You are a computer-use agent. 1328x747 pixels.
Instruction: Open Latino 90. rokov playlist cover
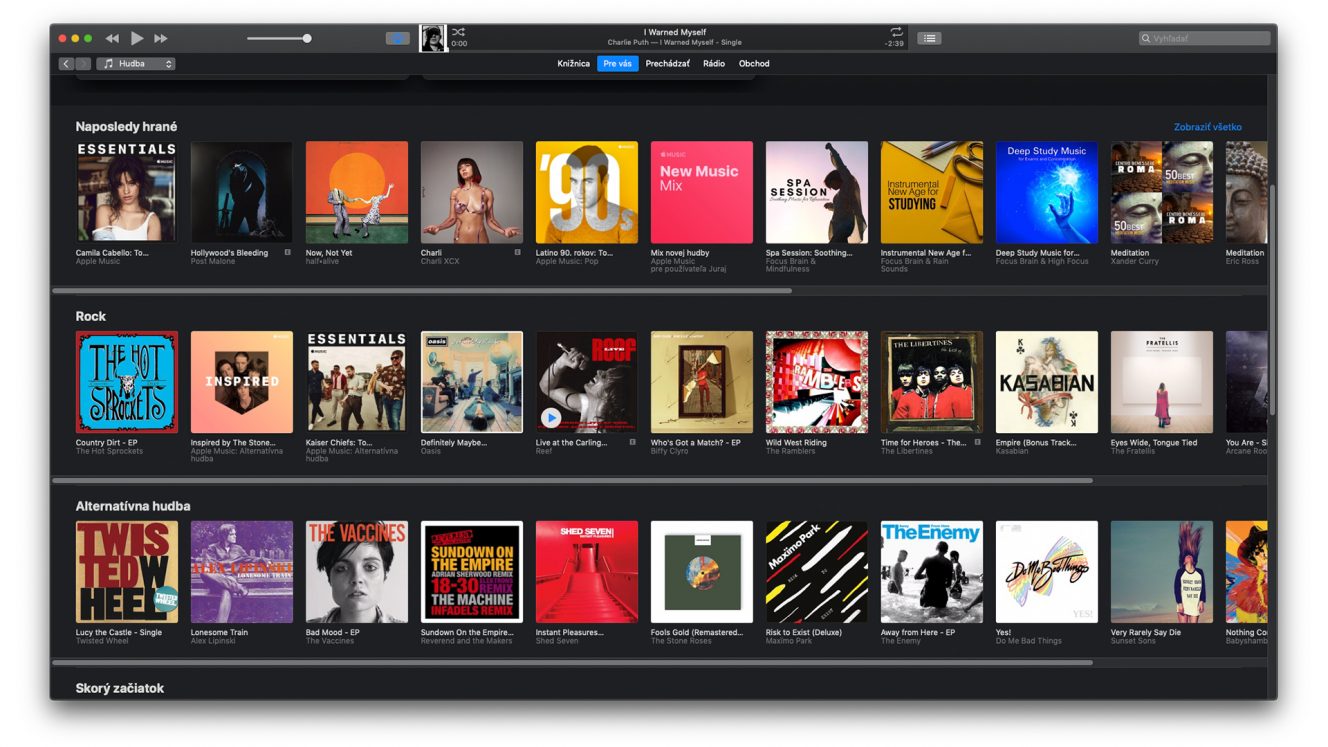tap(587, 192)
